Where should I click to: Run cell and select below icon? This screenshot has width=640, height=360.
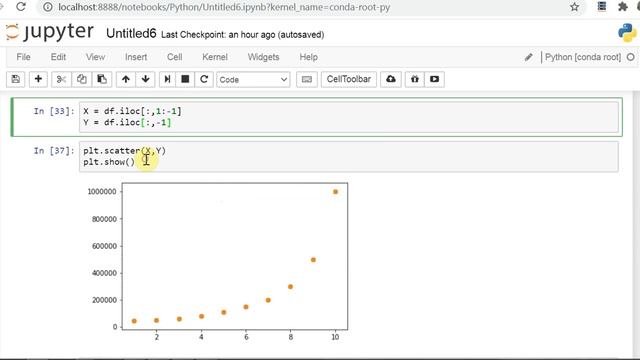pyautogui.click(x=167, y=79)
